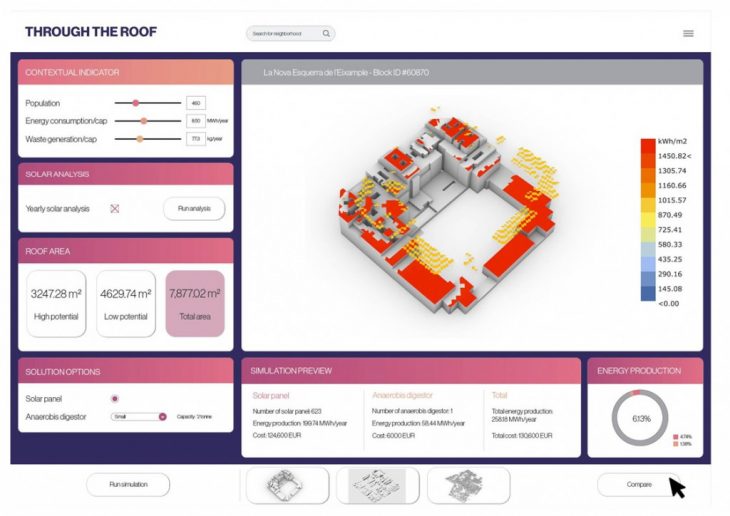Click the Run simulation button
730x516 pixels.
tap(127, 484)
